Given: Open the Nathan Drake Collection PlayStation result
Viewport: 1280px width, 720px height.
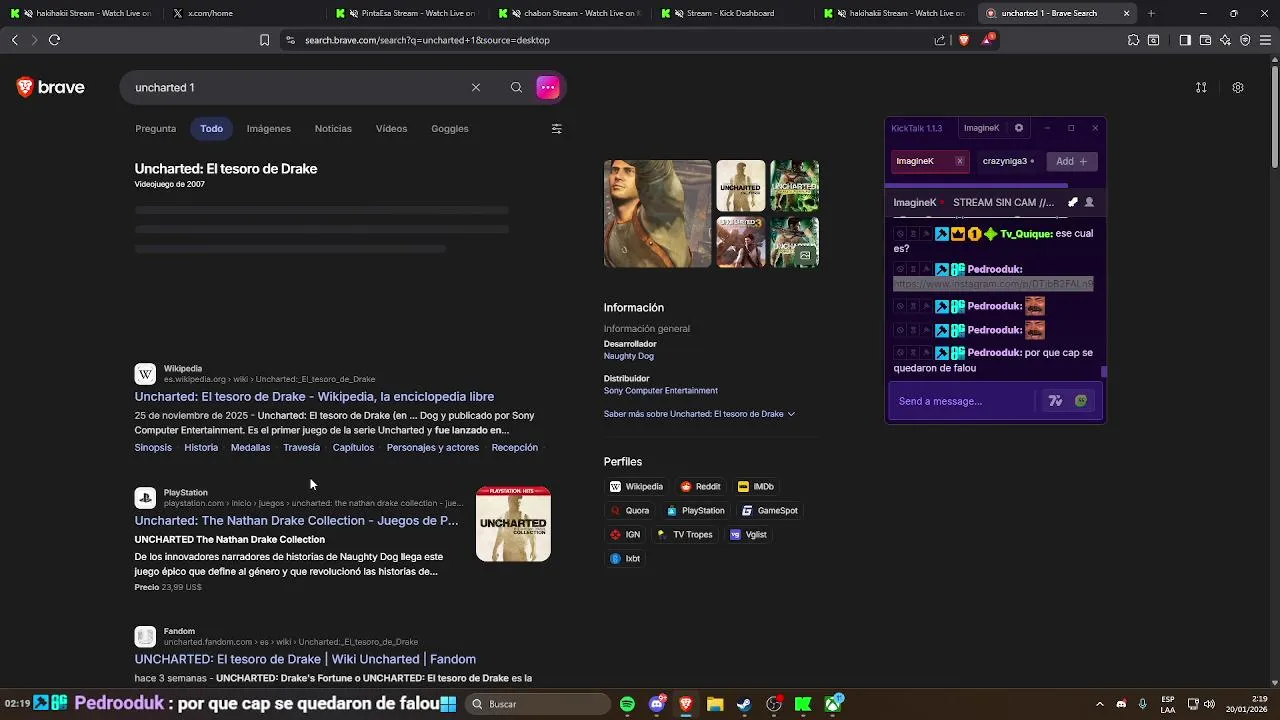Looking at the screenshot, I should [x=296, y=521].
